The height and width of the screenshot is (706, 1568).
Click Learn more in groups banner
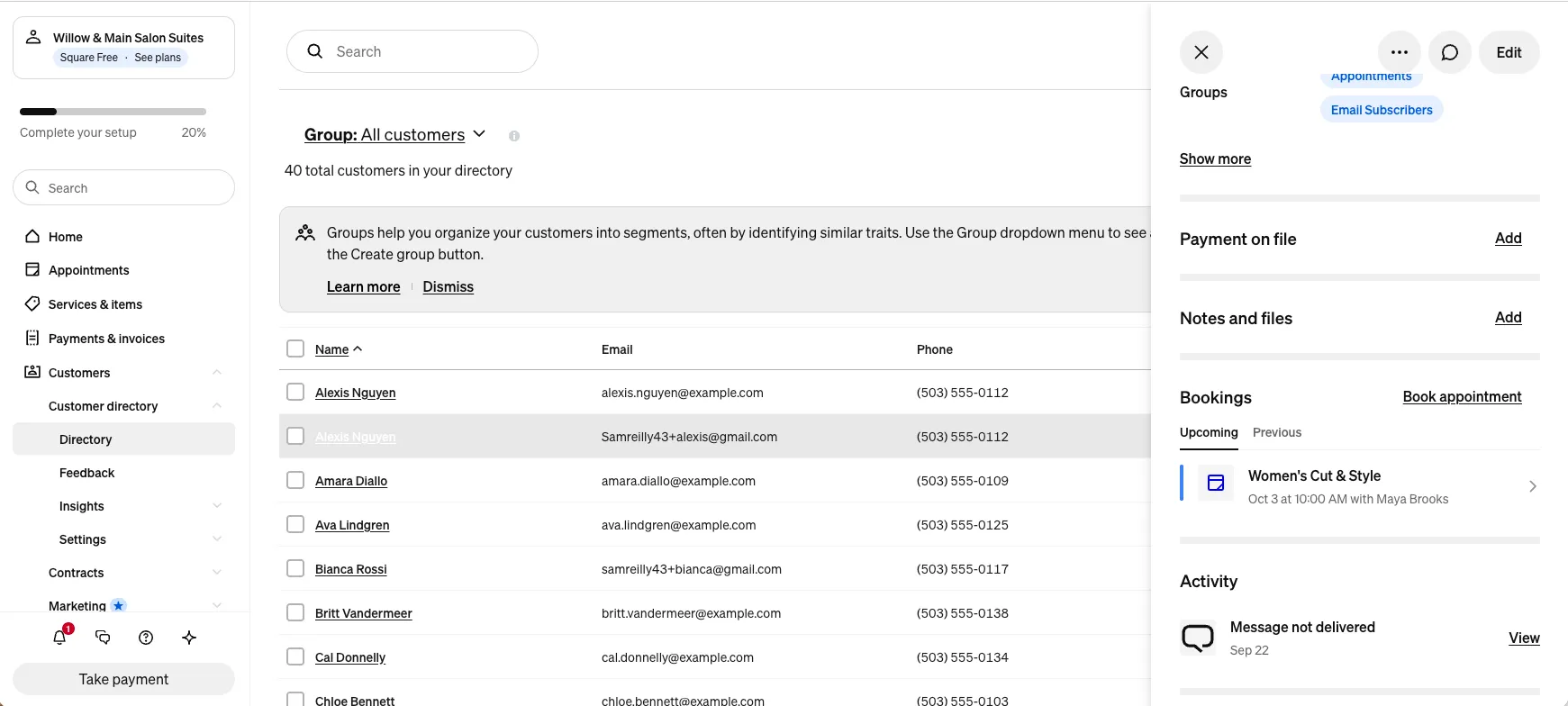tap(363, 286)
